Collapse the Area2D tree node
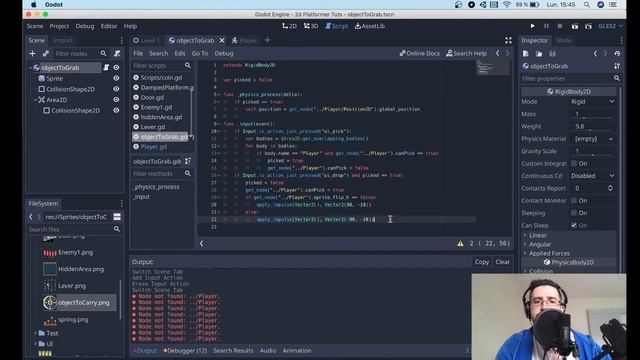The height and width of the screenshot is (360, 640). [36, 99]
